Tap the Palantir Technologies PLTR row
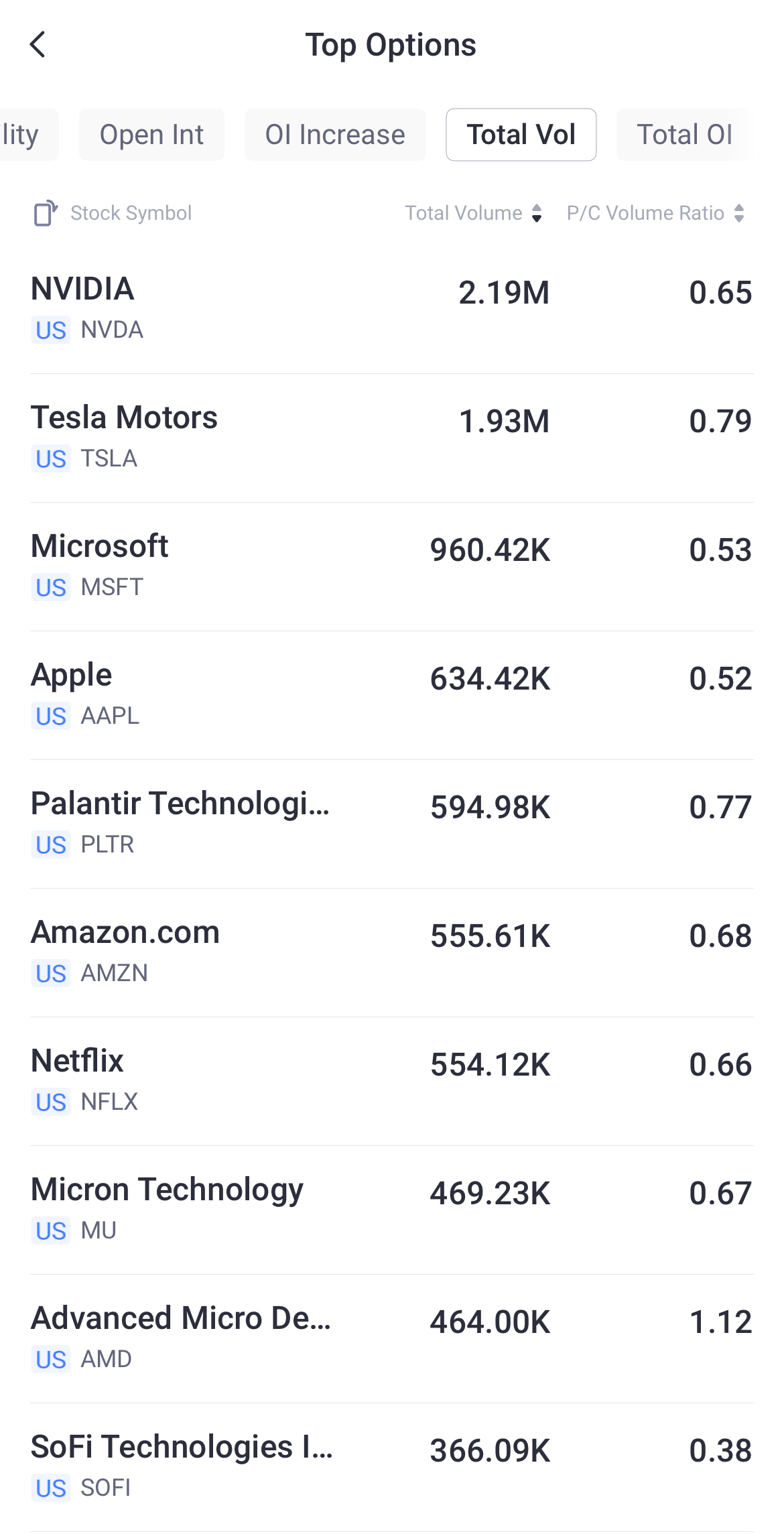The width and height of the screenshot is (784, 1534). [392, 823]
